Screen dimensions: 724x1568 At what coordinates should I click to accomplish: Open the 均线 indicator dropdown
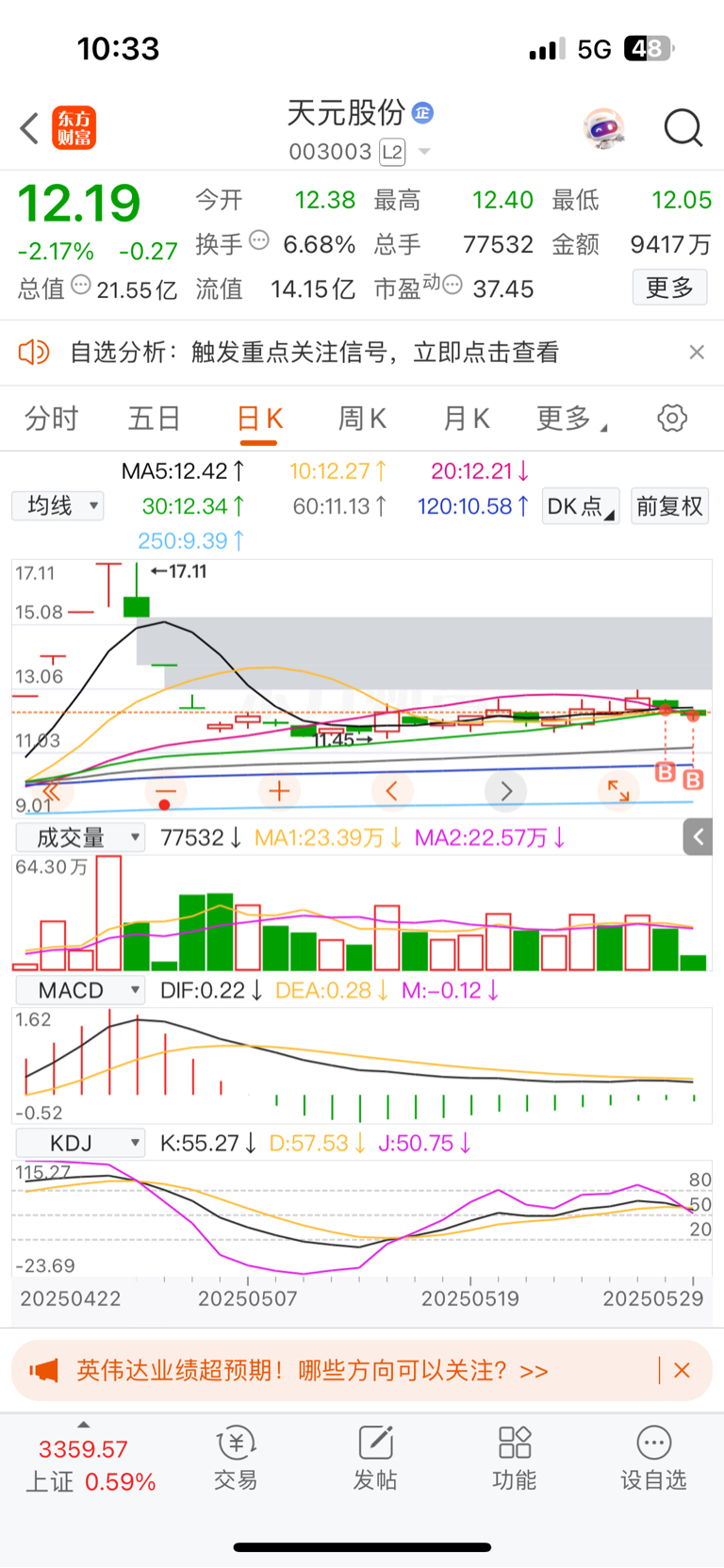(x=58, y=506)
